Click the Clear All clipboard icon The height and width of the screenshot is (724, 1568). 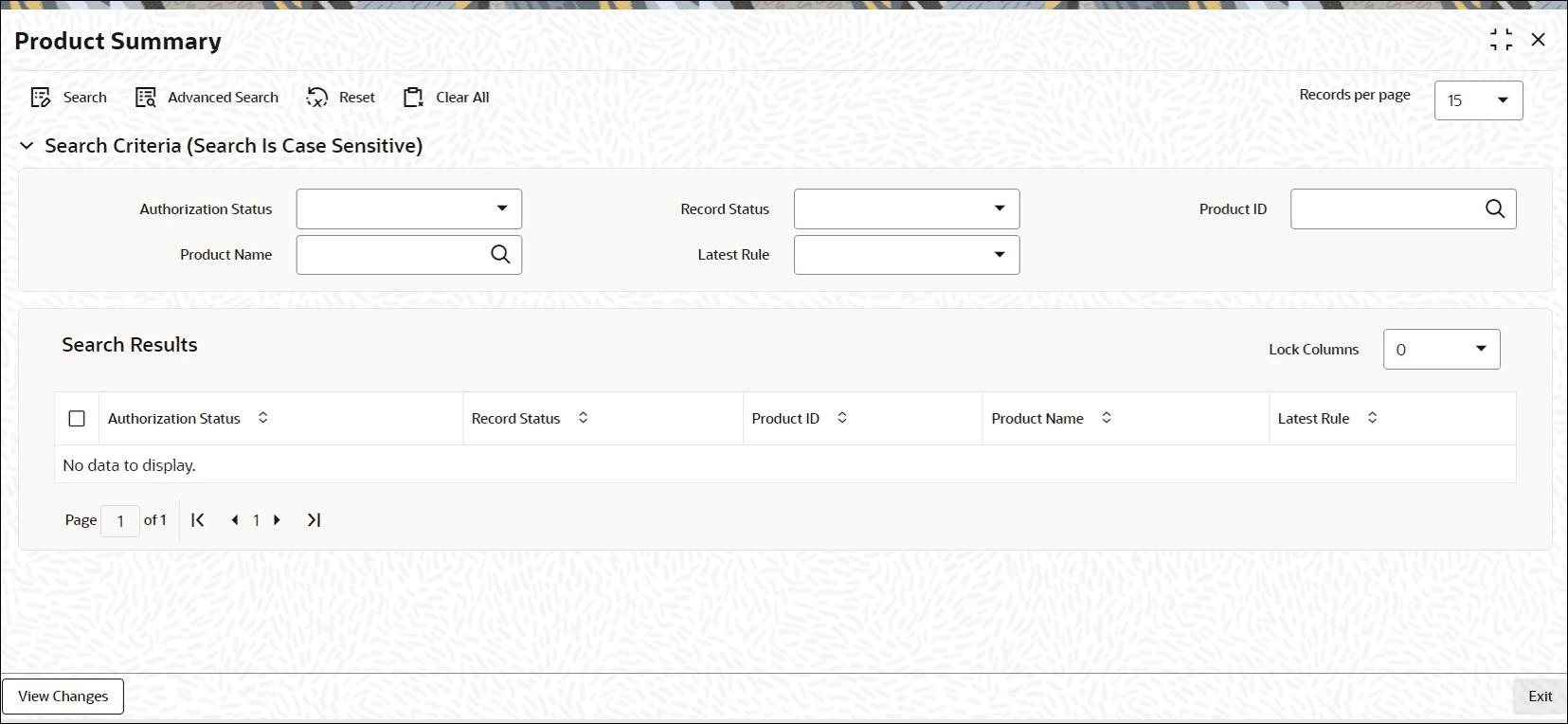point(413,98)
